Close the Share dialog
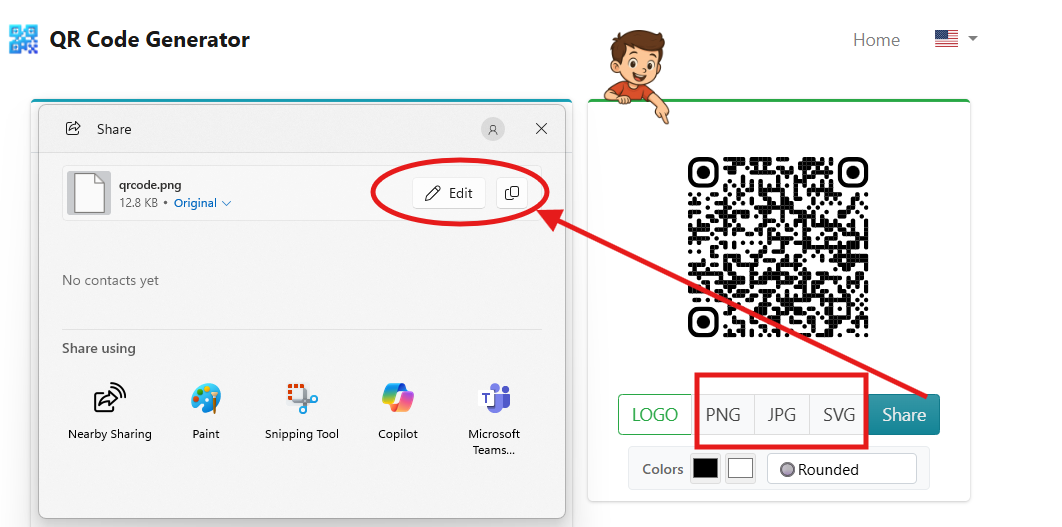This screenshot has height=527, width=1062. point(541,129)
